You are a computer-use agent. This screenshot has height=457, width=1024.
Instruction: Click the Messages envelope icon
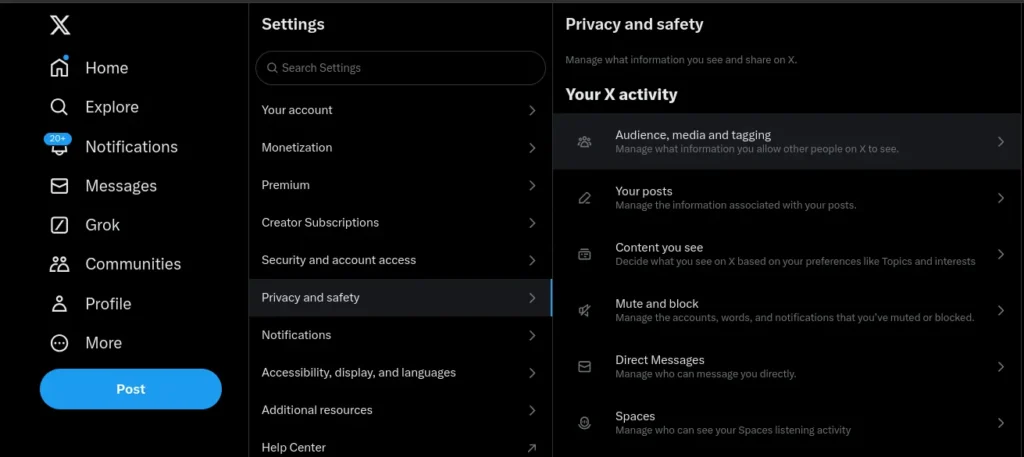click(60, 186)
